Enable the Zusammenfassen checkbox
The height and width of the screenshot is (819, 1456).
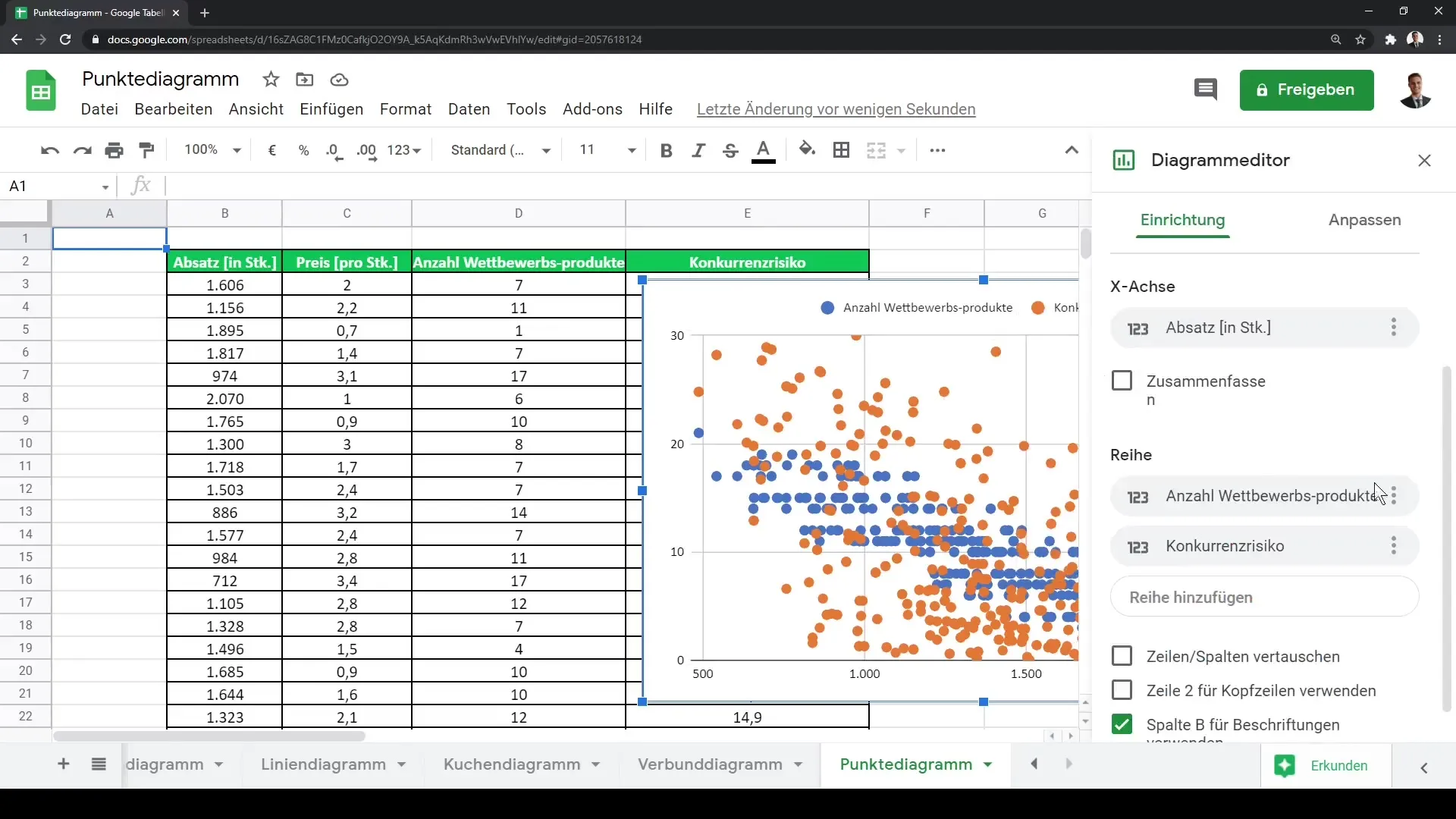pyautogui.click(x=1122, y=381)
